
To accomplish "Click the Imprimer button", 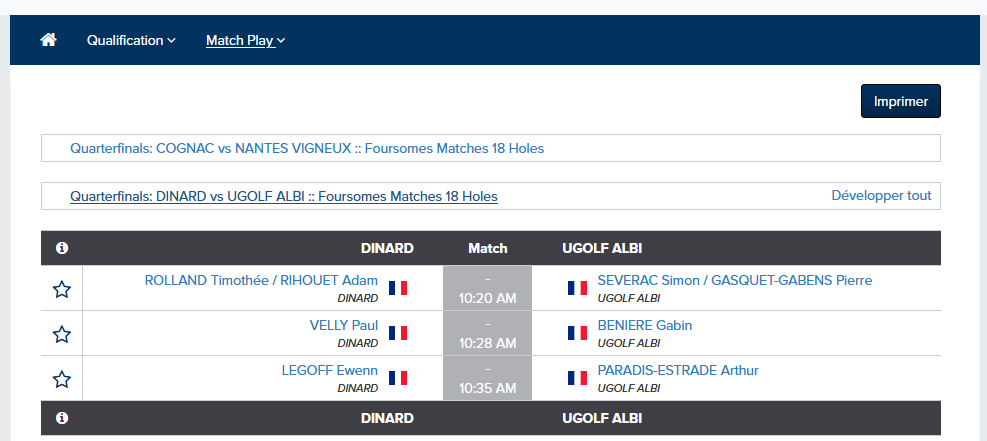I will 901,101.
